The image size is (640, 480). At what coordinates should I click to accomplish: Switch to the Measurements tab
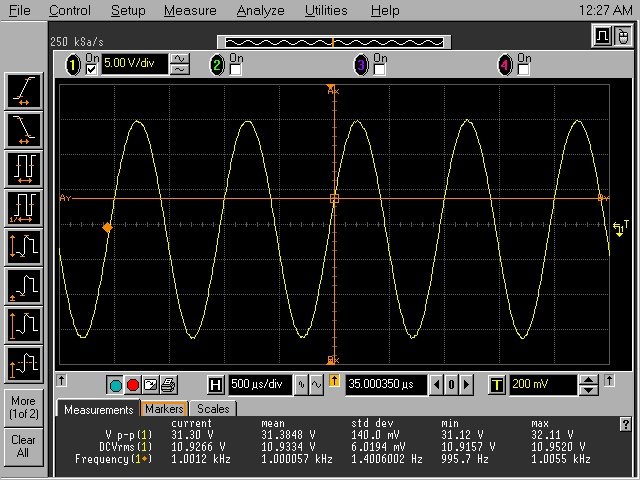click(98, 409)
